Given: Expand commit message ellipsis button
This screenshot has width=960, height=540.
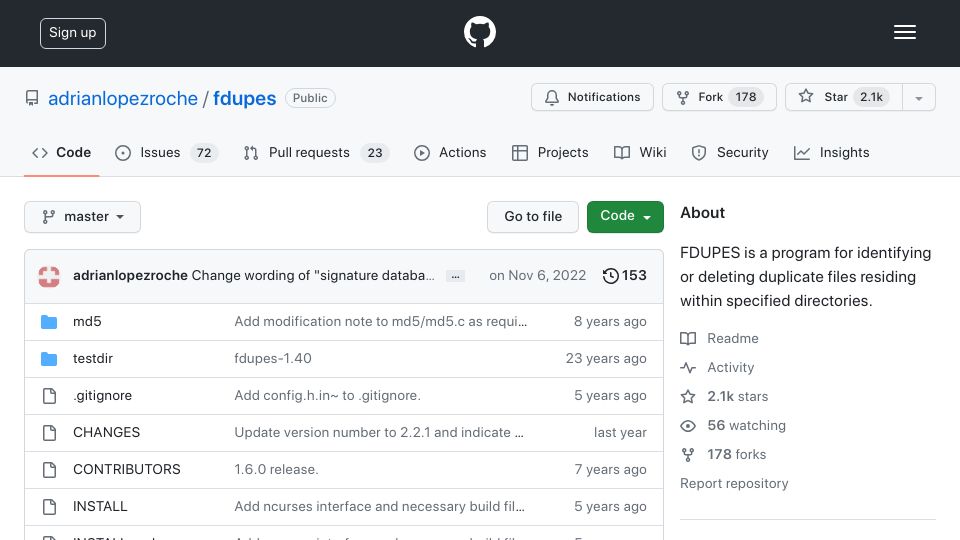Looking at the screenshot, I should (x=456, y=276).
